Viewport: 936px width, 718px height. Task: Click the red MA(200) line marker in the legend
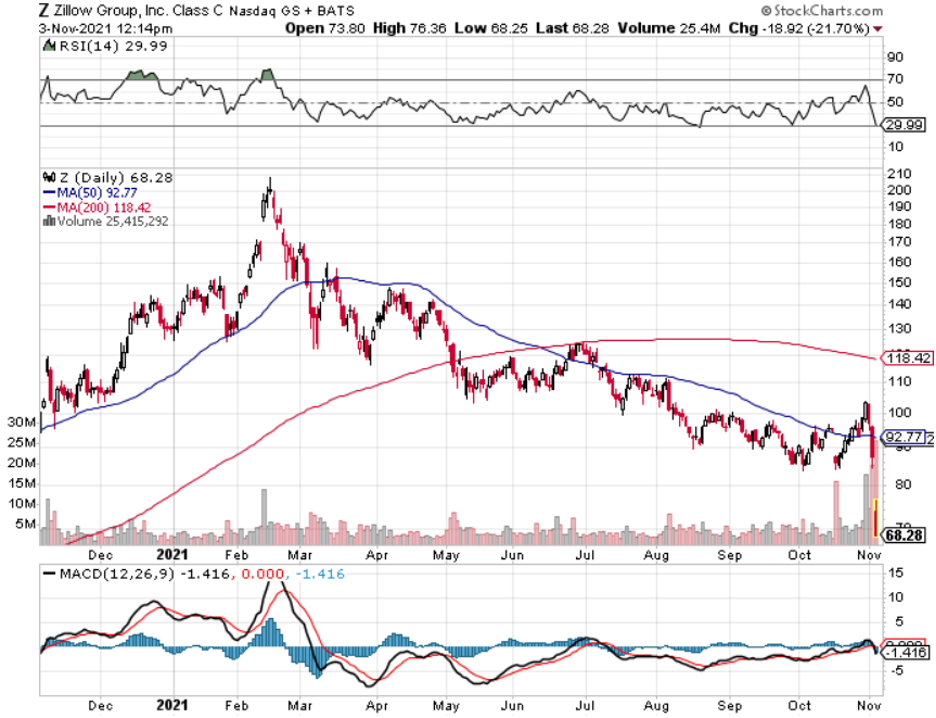tap(47, 207)
